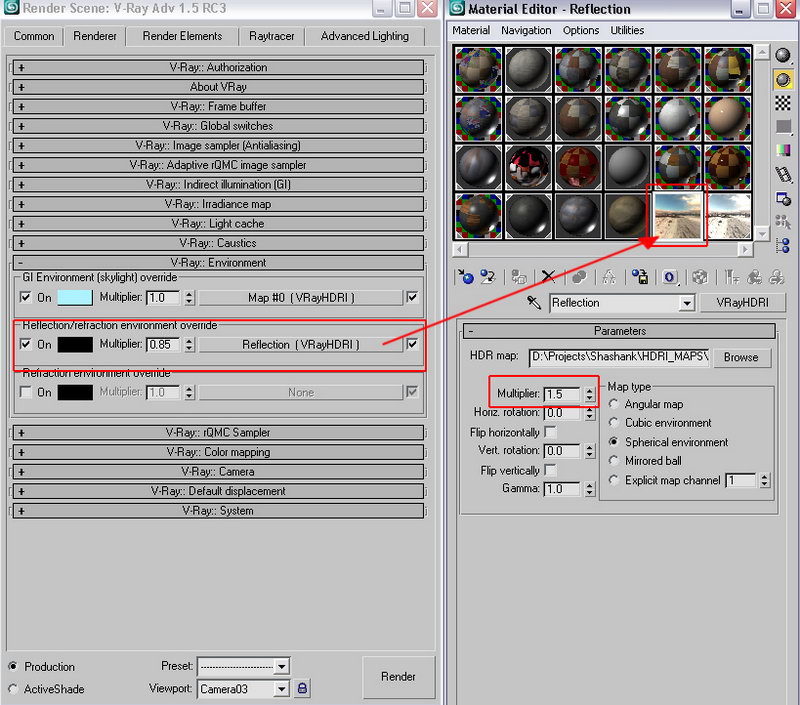Lock the viewport with padlock icon
The width and height of the screenshot is (800, 705).
[x=303, y=689]
